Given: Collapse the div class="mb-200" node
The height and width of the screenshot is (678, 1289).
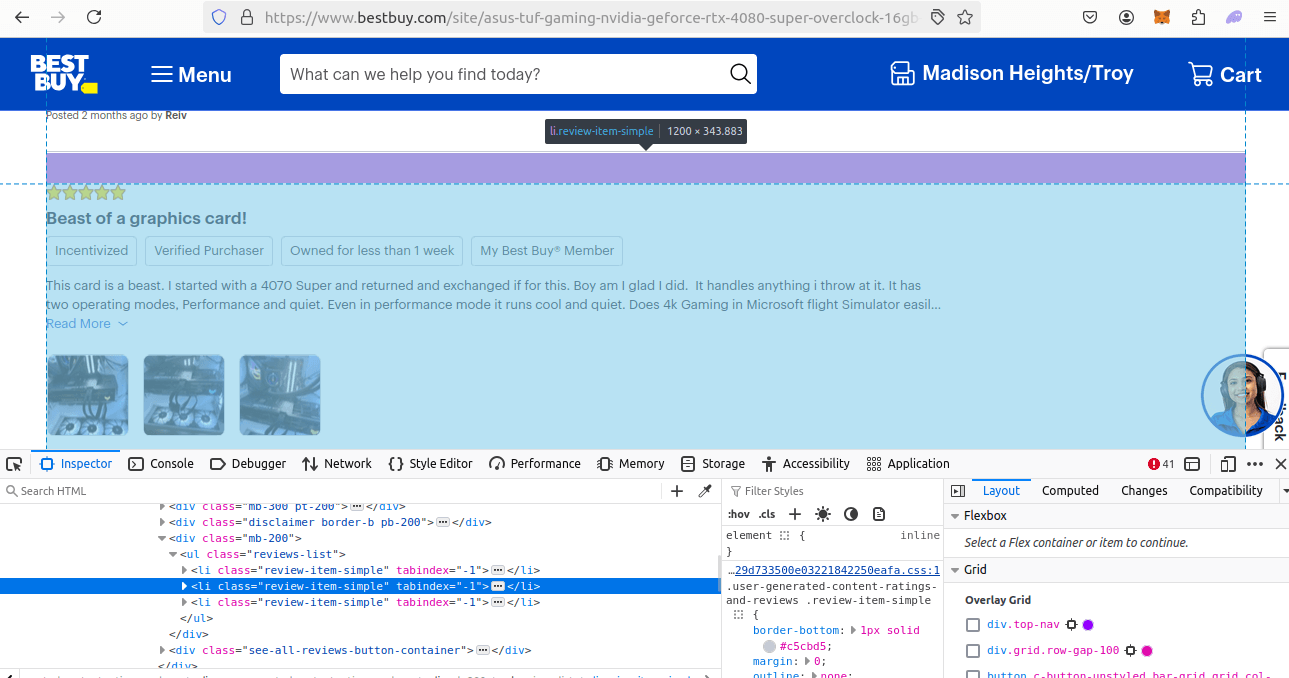Looking at the screenshot, I should (x=162, y=539).
